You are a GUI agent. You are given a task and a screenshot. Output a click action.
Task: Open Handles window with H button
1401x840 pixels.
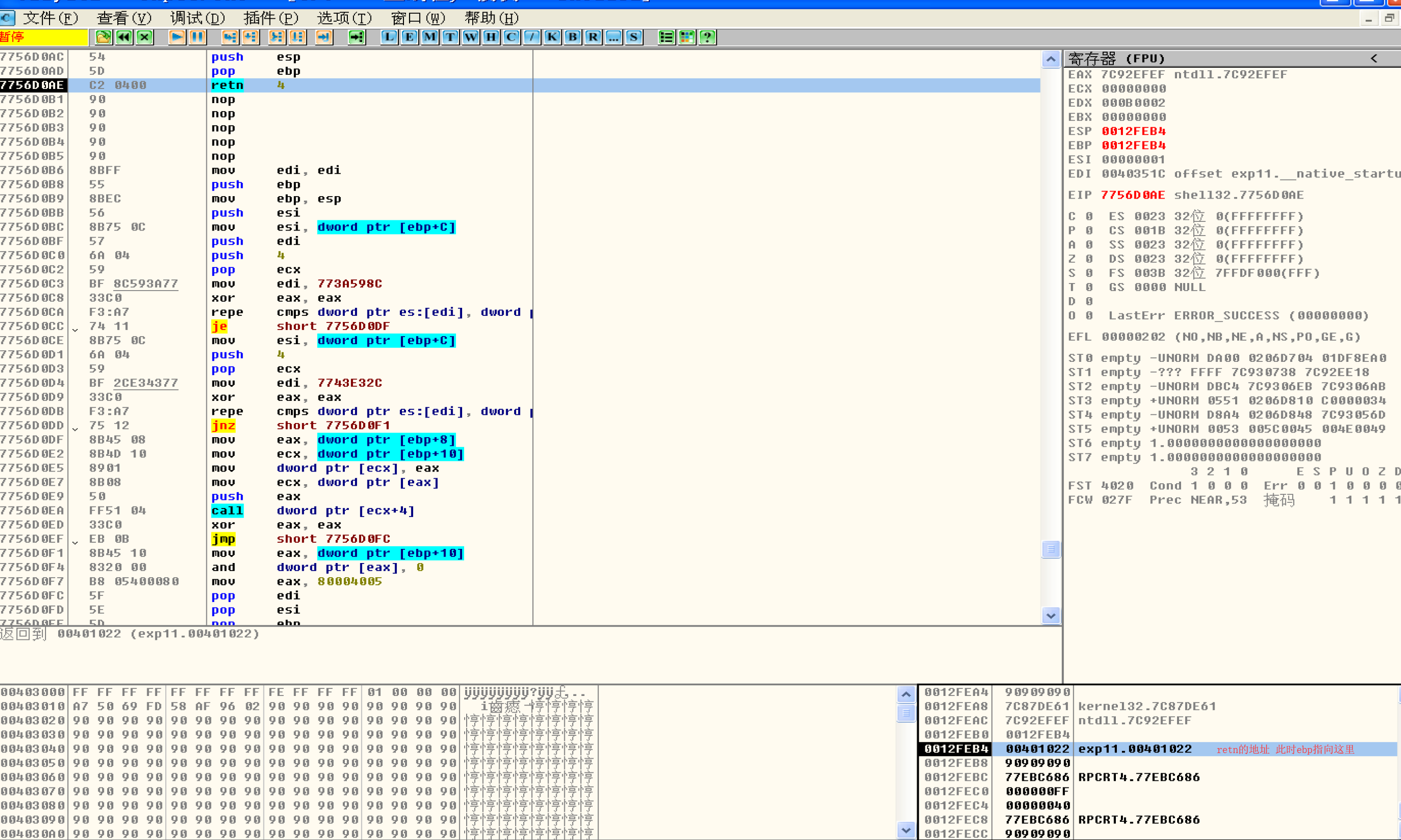[x=491, y=37]
